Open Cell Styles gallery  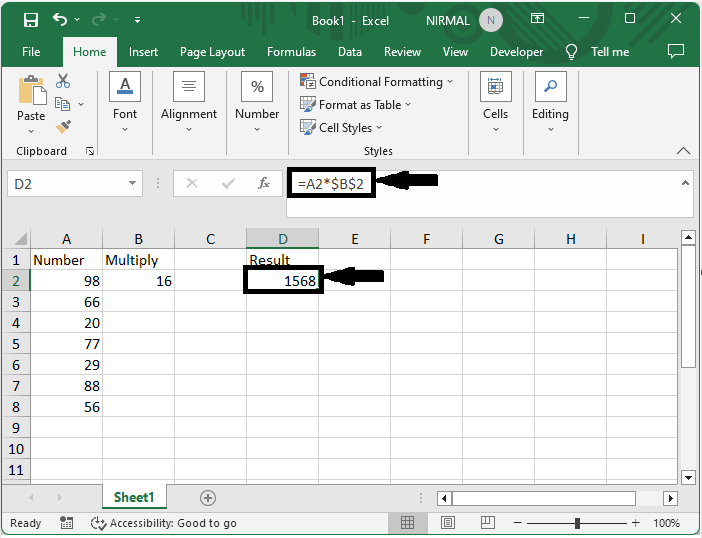click(341, 128)
